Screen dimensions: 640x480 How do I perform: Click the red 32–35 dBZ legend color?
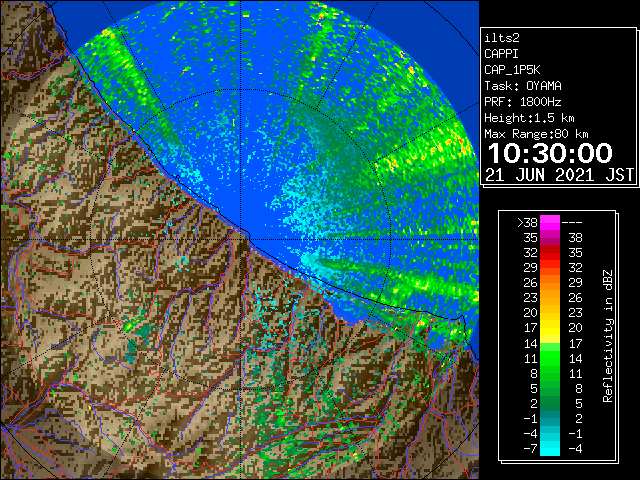pyautogui.click(x=550, y=253)
